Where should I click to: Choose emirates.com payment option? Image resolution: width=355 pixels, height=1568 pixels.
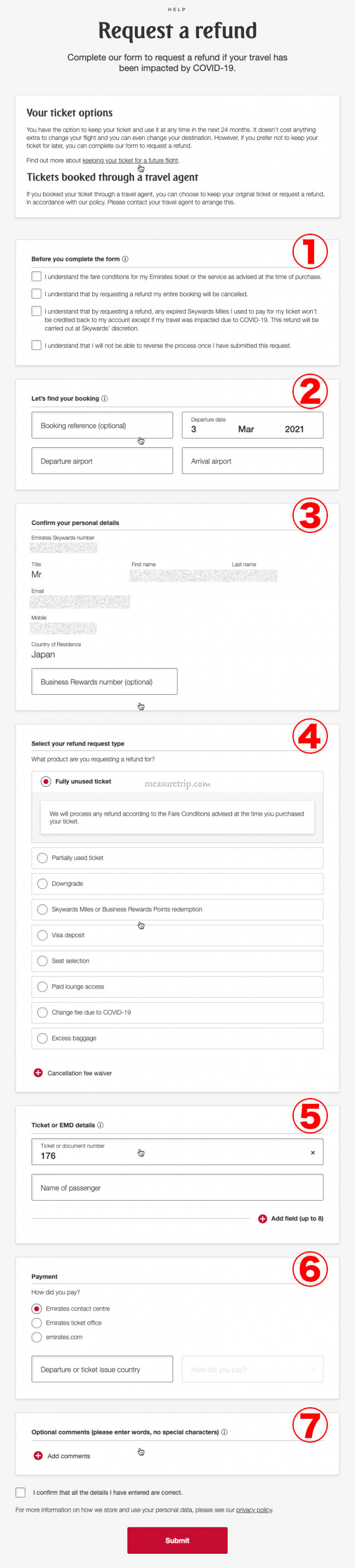(x=37, y=1337)
